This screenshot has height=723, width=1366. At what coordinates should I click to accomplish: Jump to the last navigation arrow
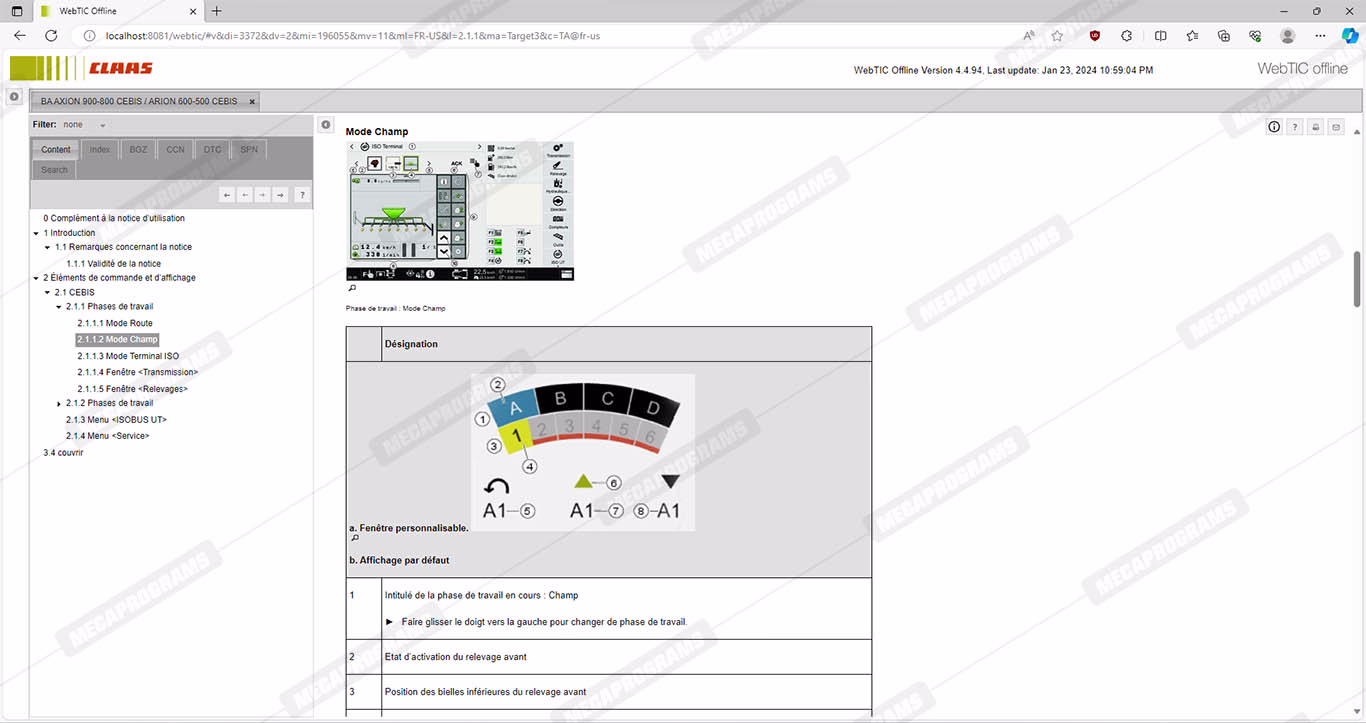[281, 195]
